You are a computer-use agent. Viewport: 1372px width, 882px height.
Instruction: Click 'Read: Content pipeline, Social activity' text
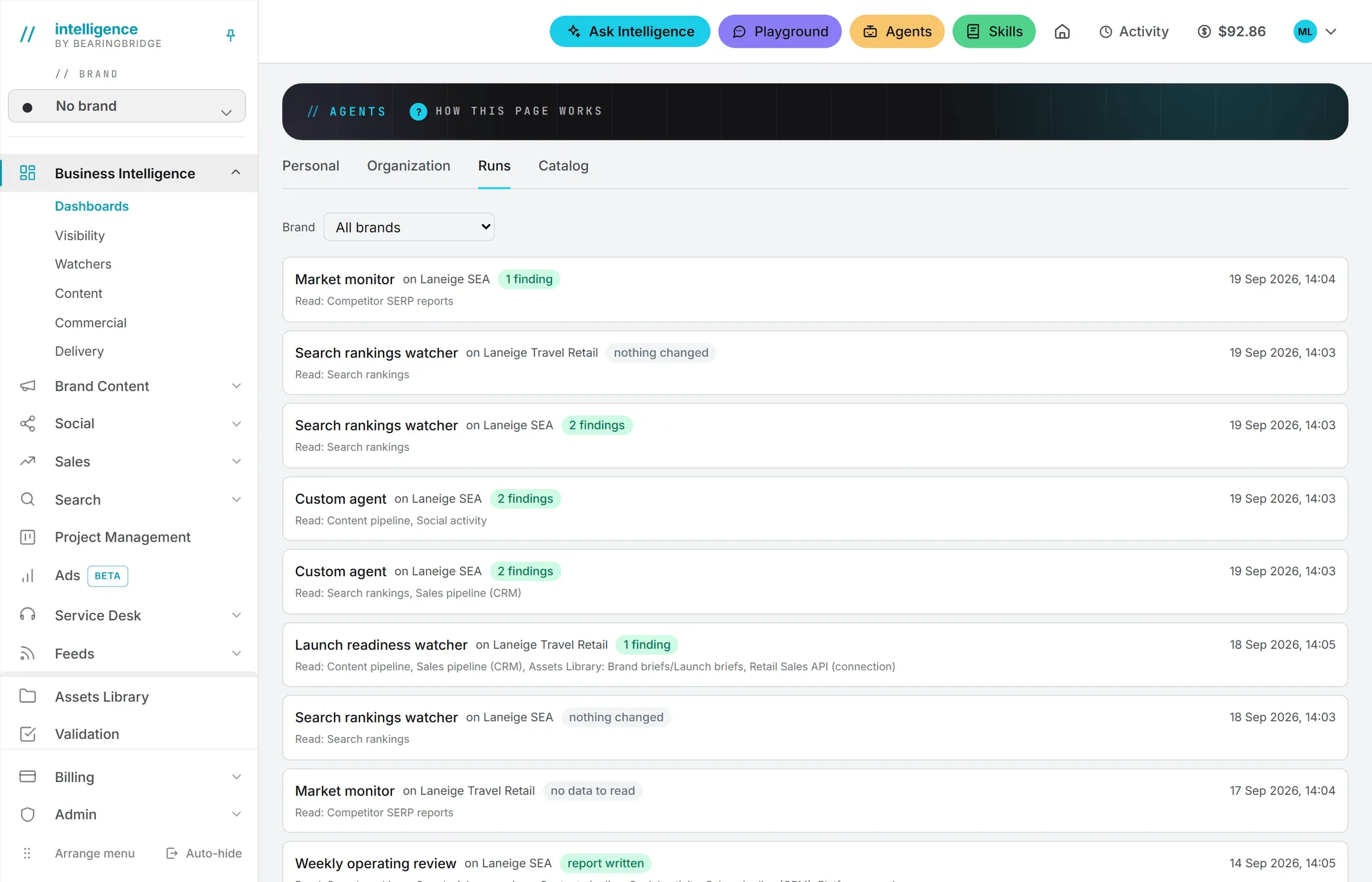391,521
